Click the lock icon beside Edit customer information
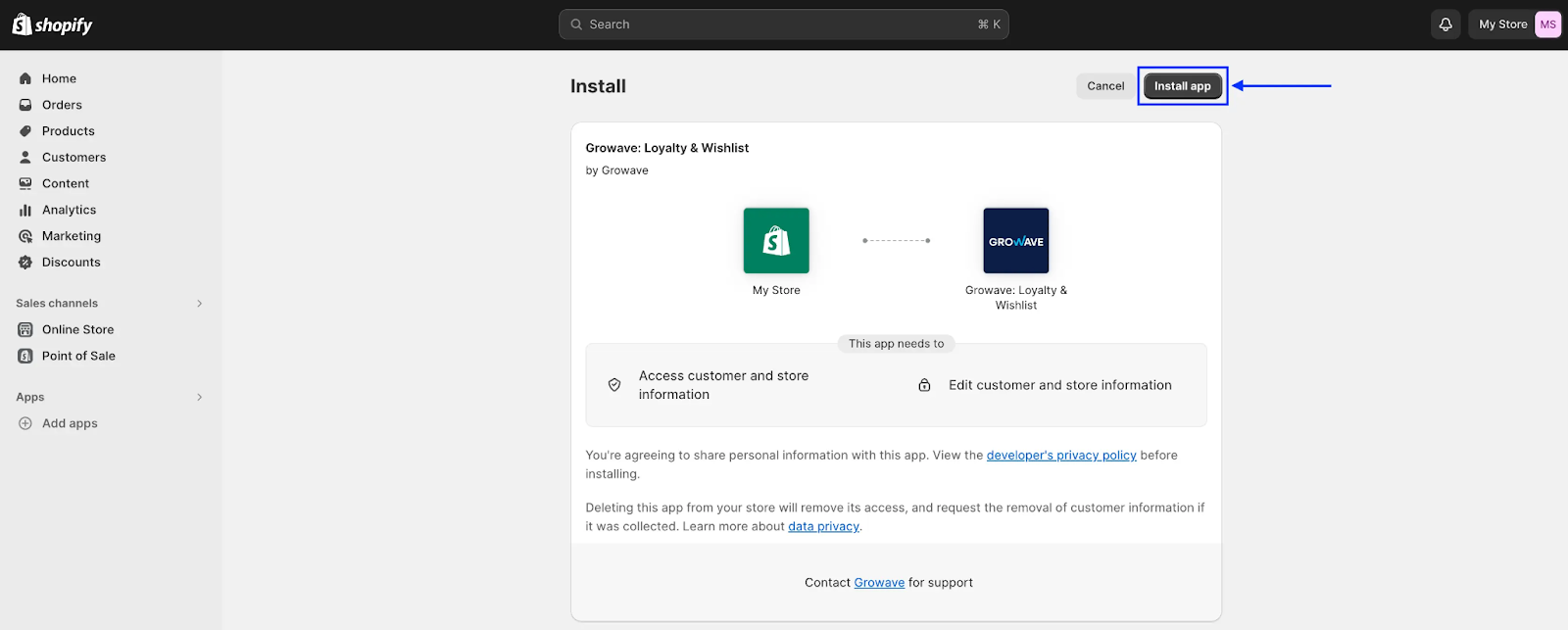This screenshot has height=630, width=1568. click(x=924, y=385)
